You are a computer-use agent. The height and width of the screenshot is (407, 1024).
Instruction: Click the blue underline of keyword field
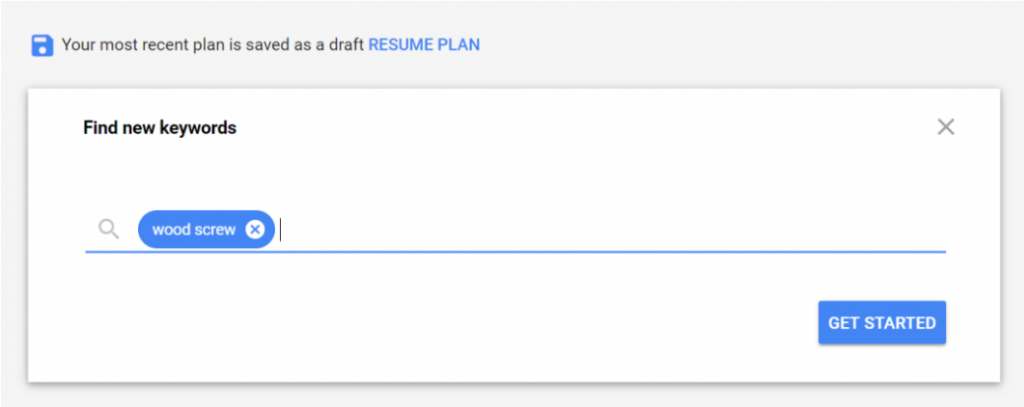[x=515, y=251]
